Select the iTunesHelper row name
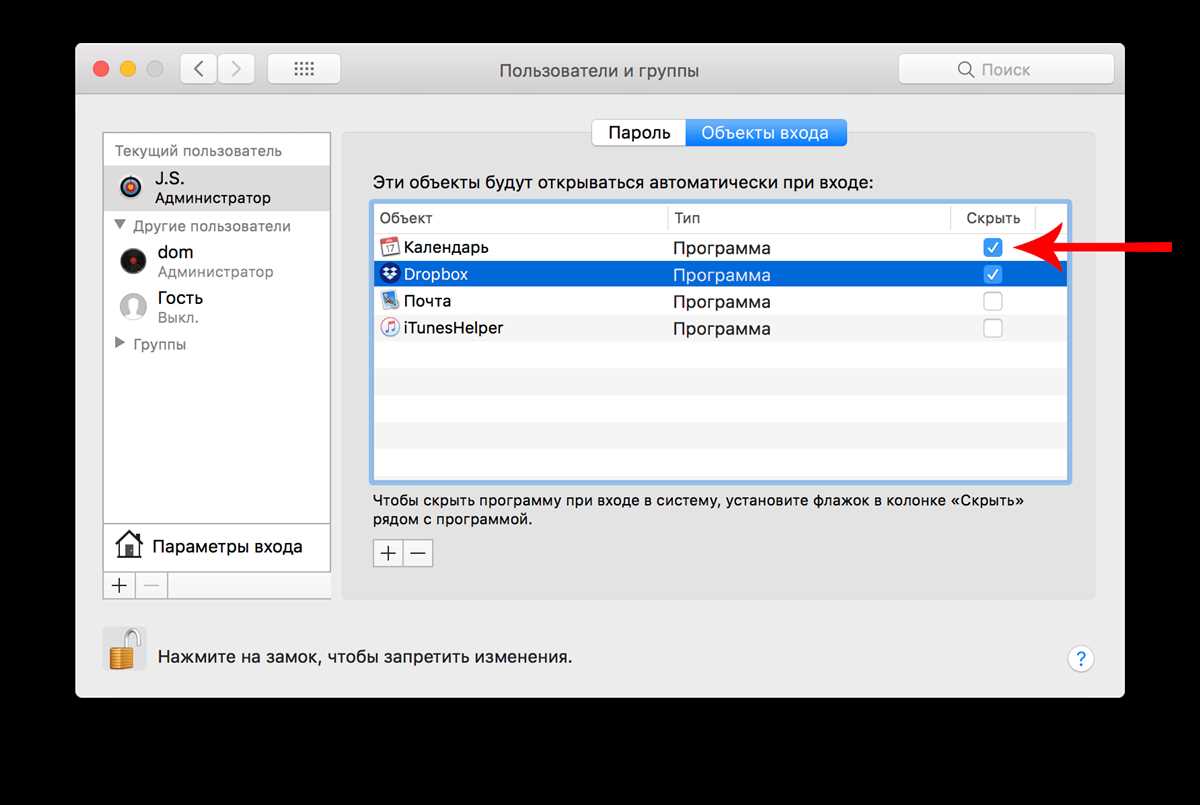The height and width of the screenshot is (805, 1200). (x=454, y=328)
